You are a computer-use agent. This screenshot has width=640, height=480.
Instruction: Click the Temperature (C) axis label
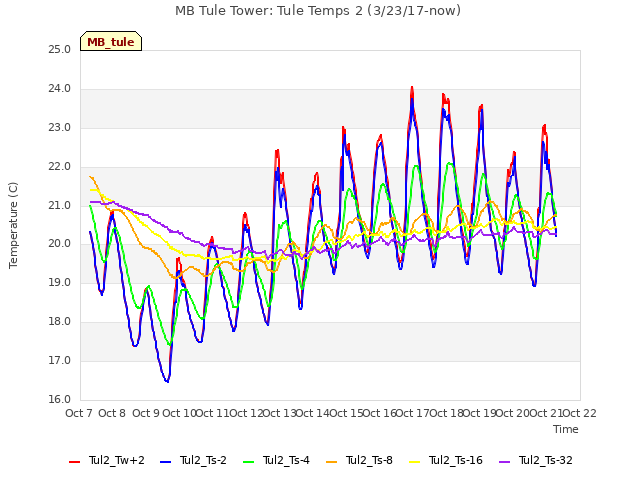pyautogui.click(x=13, y=225)
